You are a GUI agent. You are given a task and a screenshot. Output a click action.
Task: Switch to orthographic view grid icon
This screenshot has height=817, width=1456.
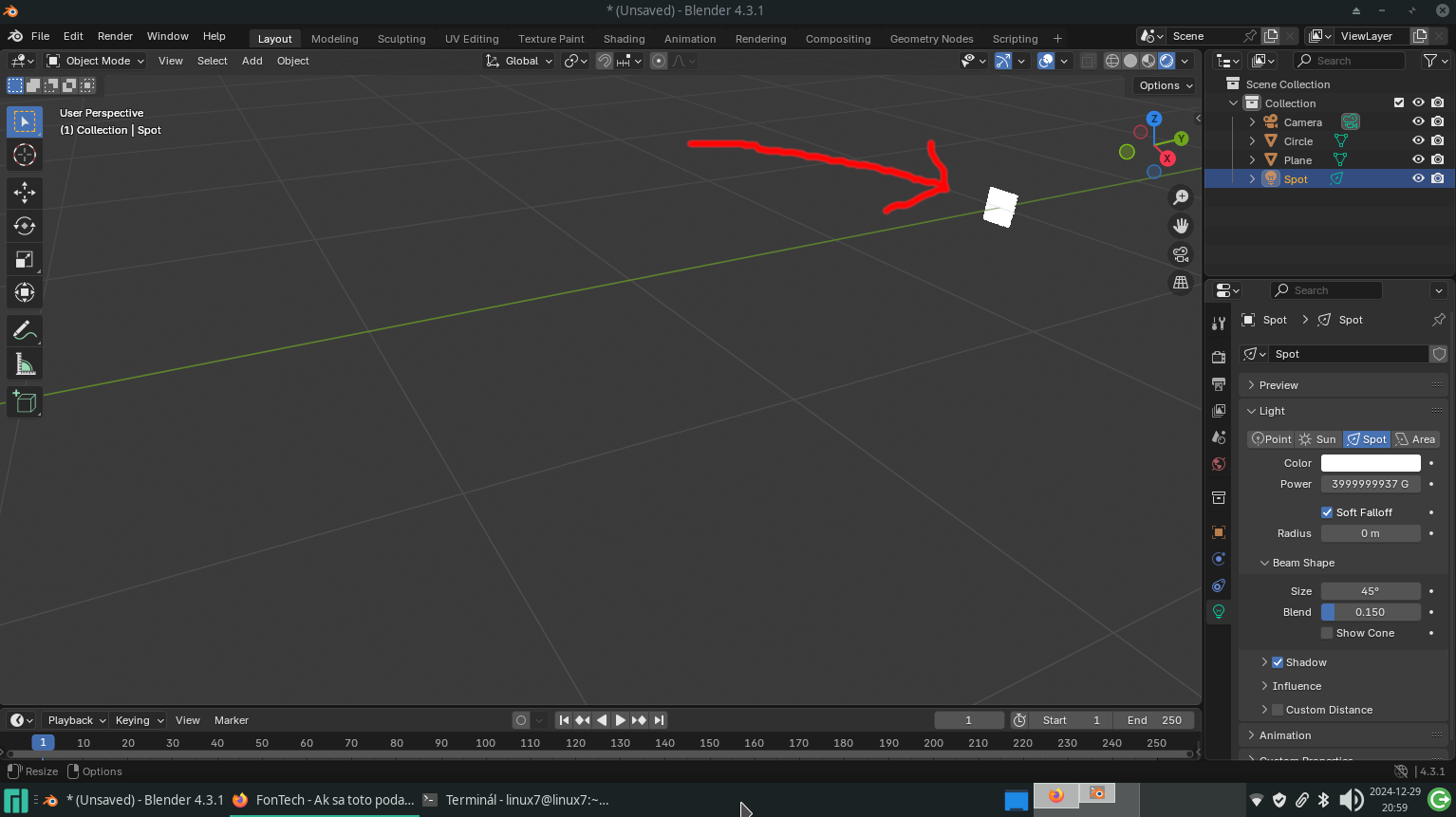pyautogui.click(x=1181, y=283)
